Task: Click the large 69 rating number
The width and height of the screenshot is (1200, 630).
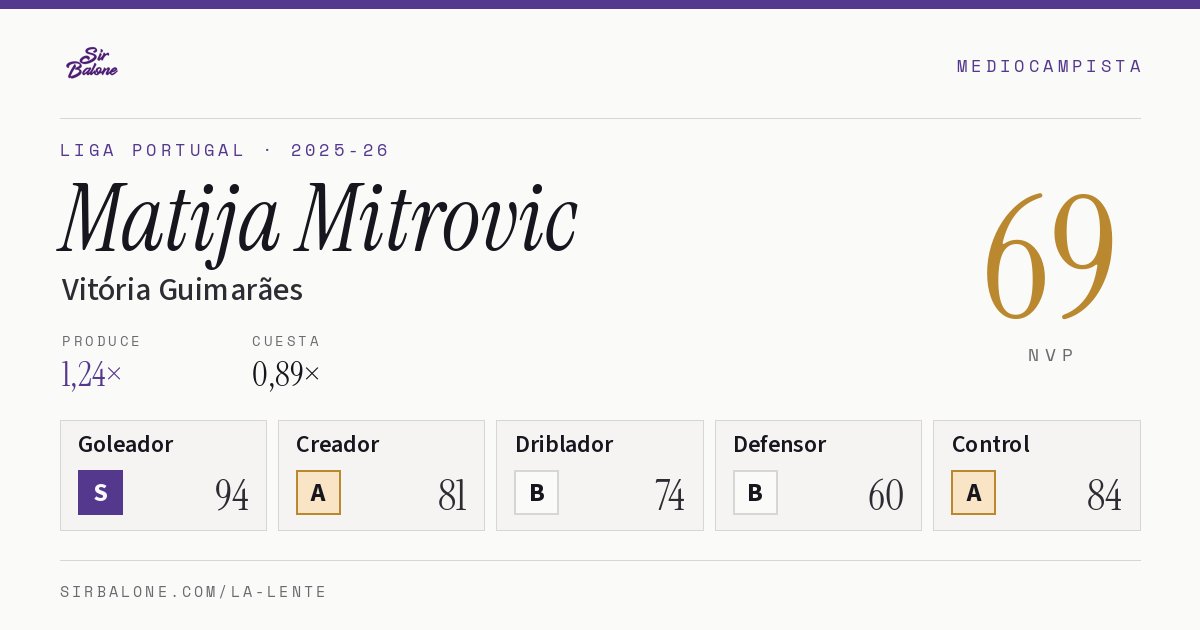Action: (1050, 256)
